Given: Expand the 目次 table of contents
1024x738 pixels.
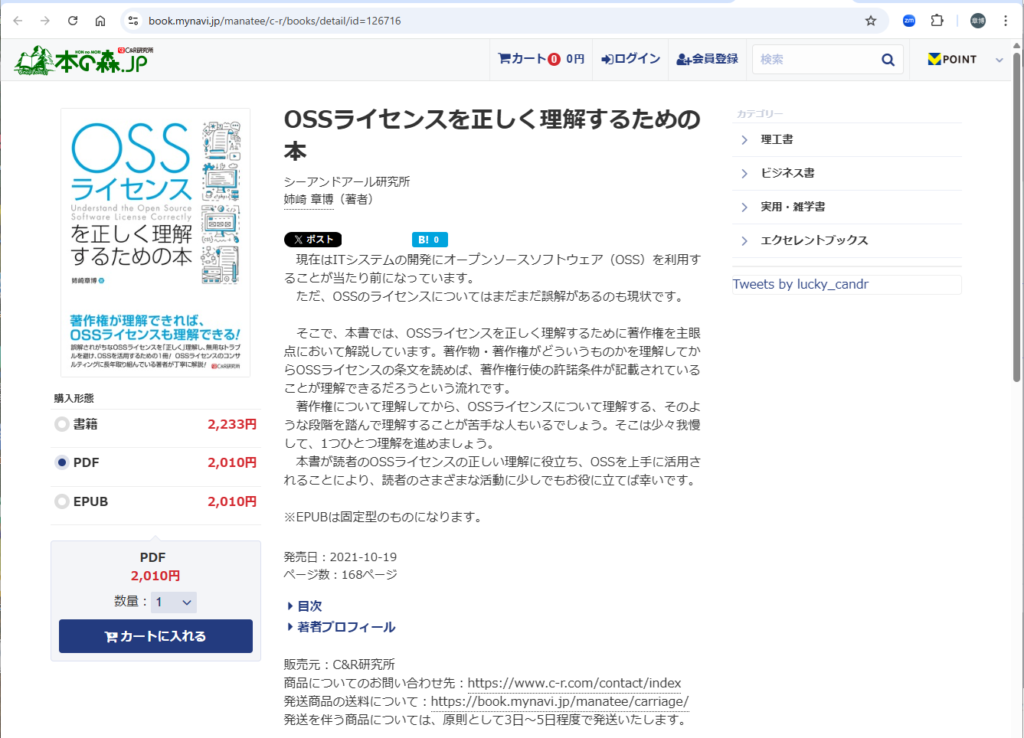Looking at the screenshot, I should tap(304, 605).
